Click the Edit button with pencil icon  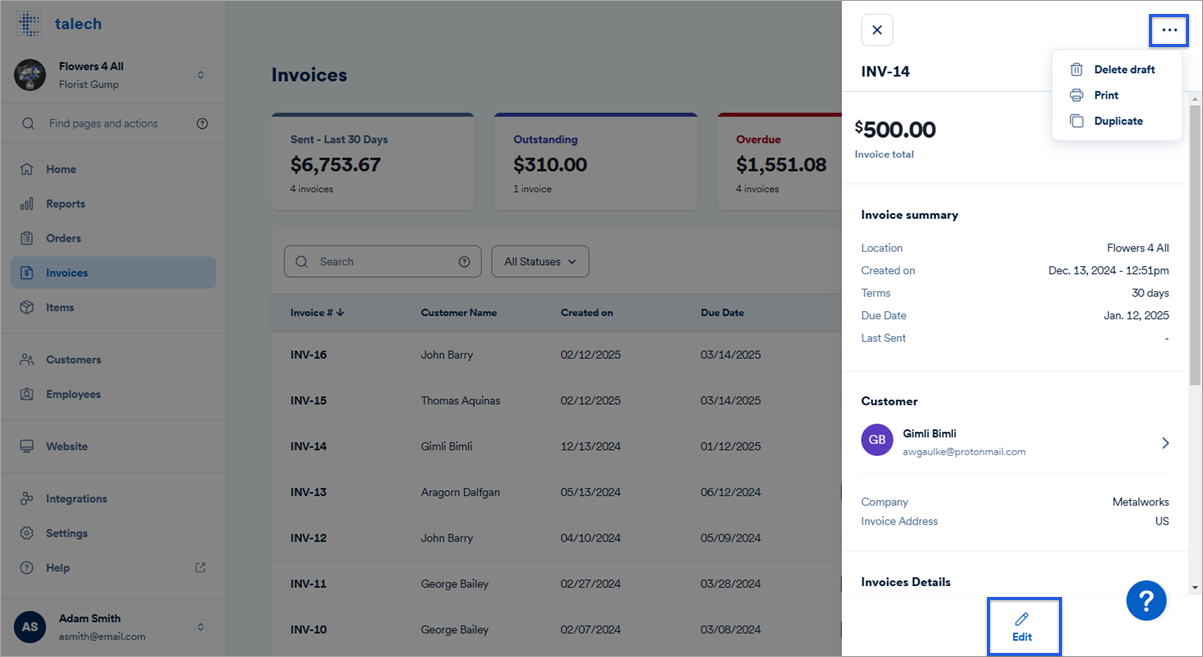1024,627
